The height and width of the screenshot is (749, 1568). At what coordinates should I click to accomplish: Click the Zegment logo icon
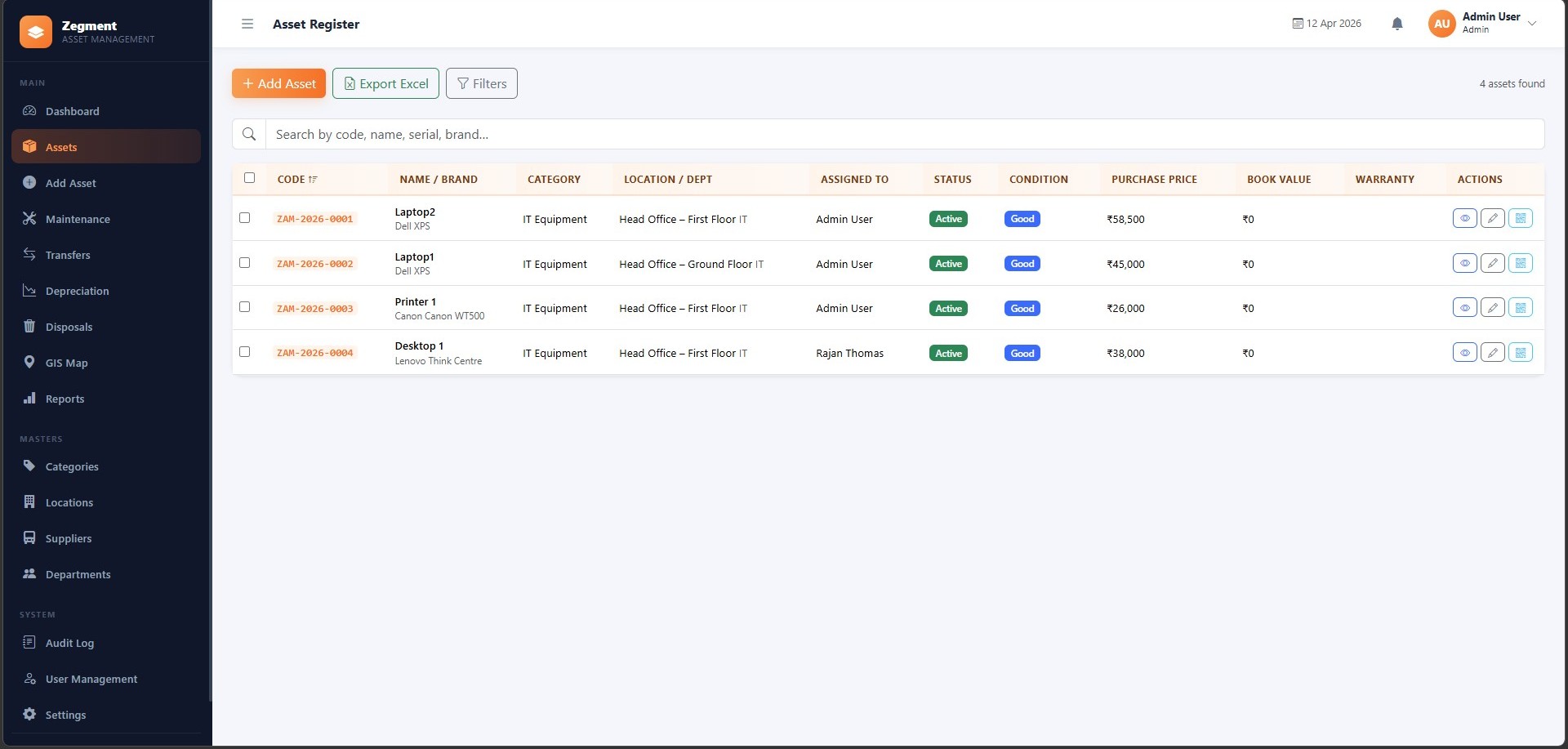(x=35, y=32)
